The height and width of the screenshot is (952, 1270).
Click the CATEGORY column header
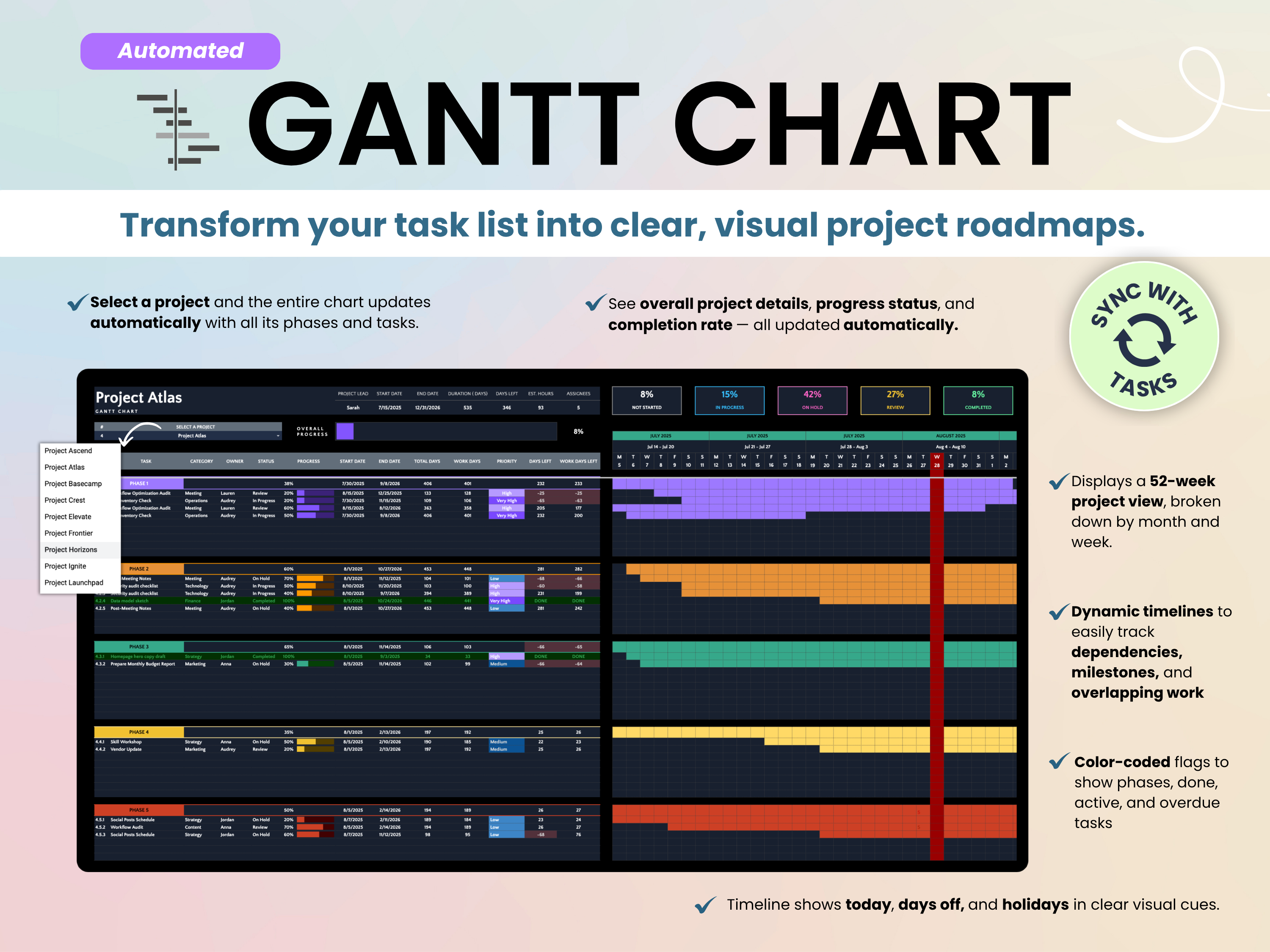click(x=202, y=461)
